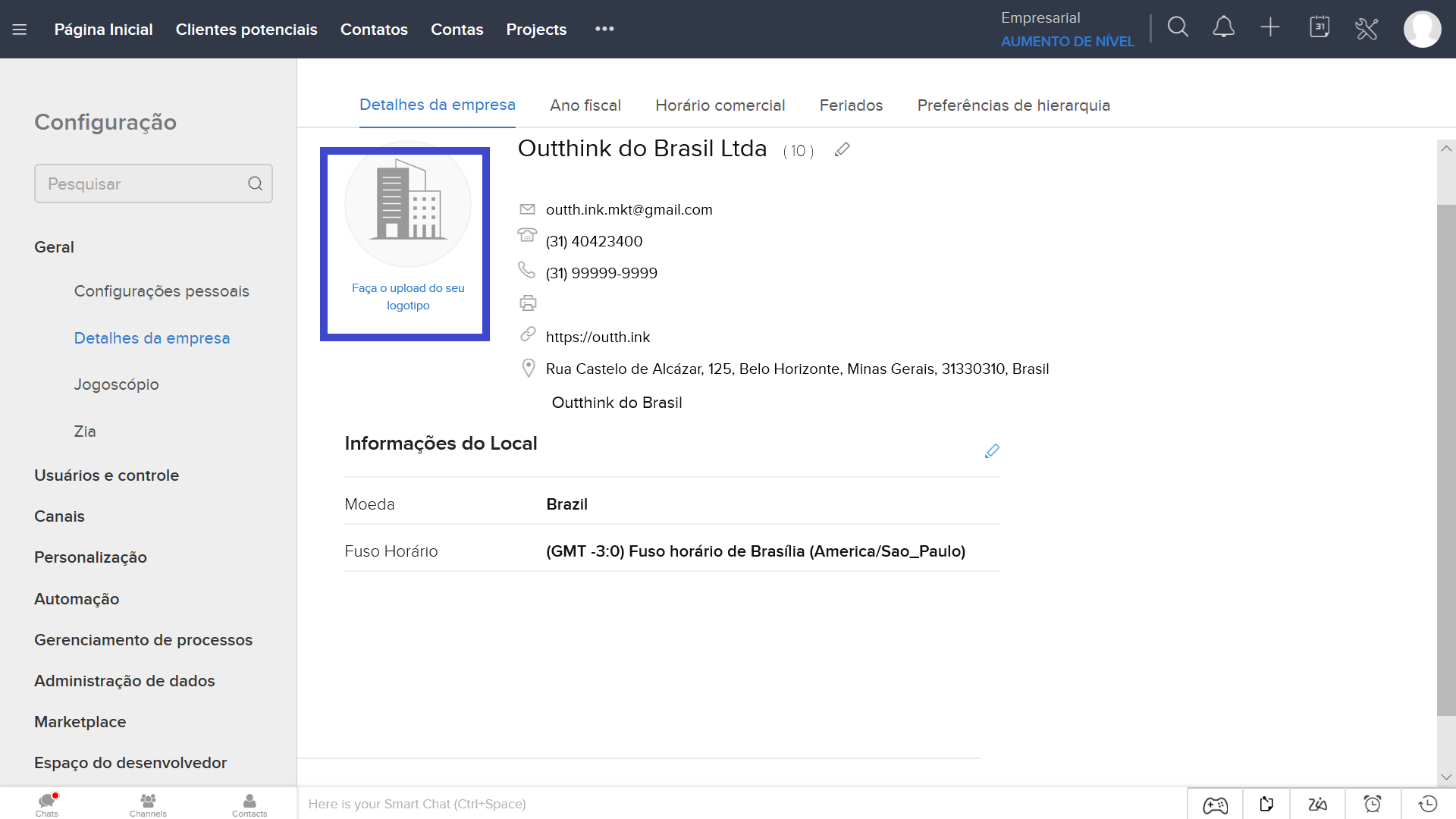Open the gamepad icon in bottom bar
The image size is (1456, 819).
click(1215, 804)
